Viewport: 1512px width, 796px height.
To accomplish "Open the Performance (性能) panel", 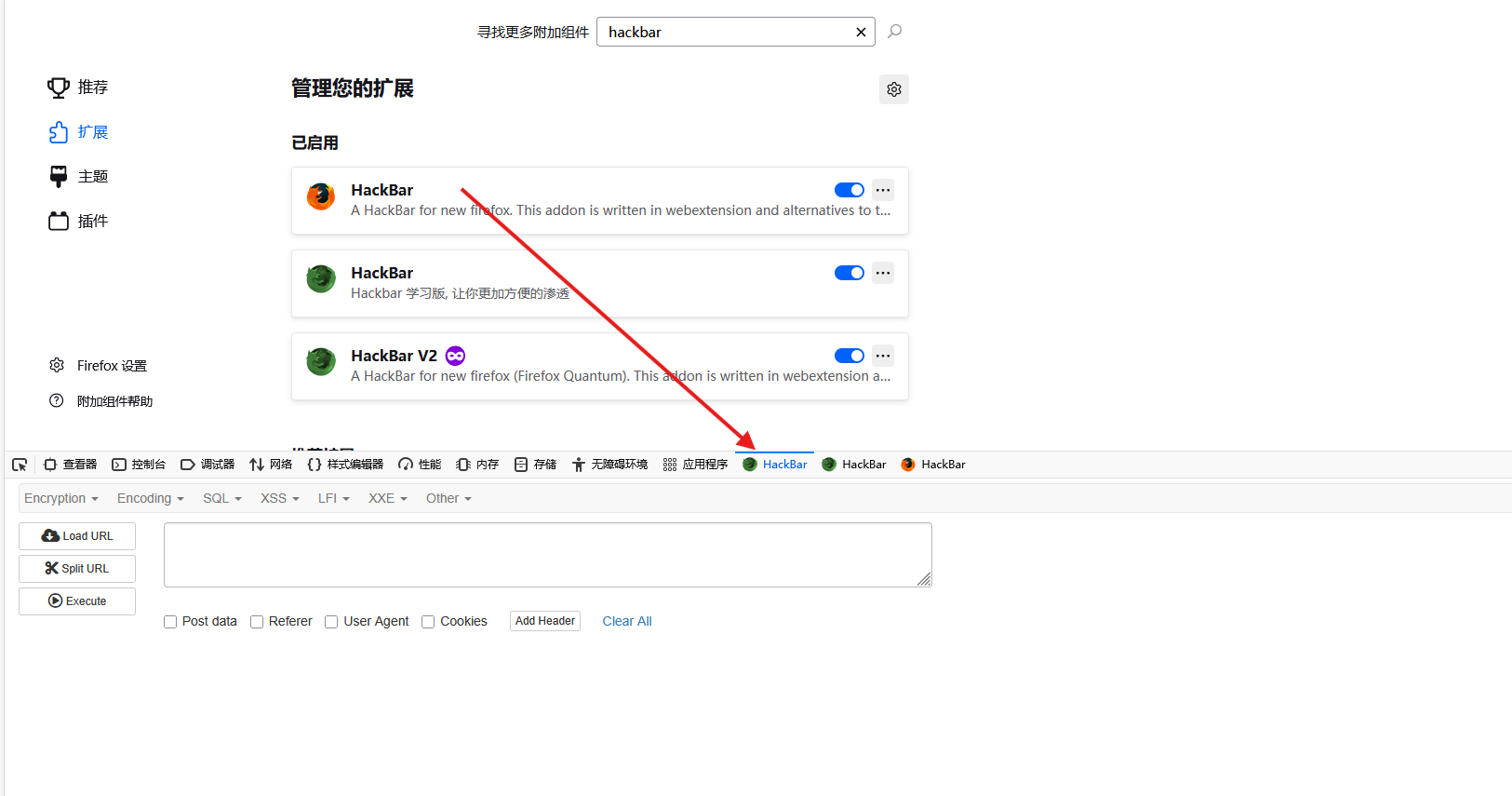I will (420, 465).
